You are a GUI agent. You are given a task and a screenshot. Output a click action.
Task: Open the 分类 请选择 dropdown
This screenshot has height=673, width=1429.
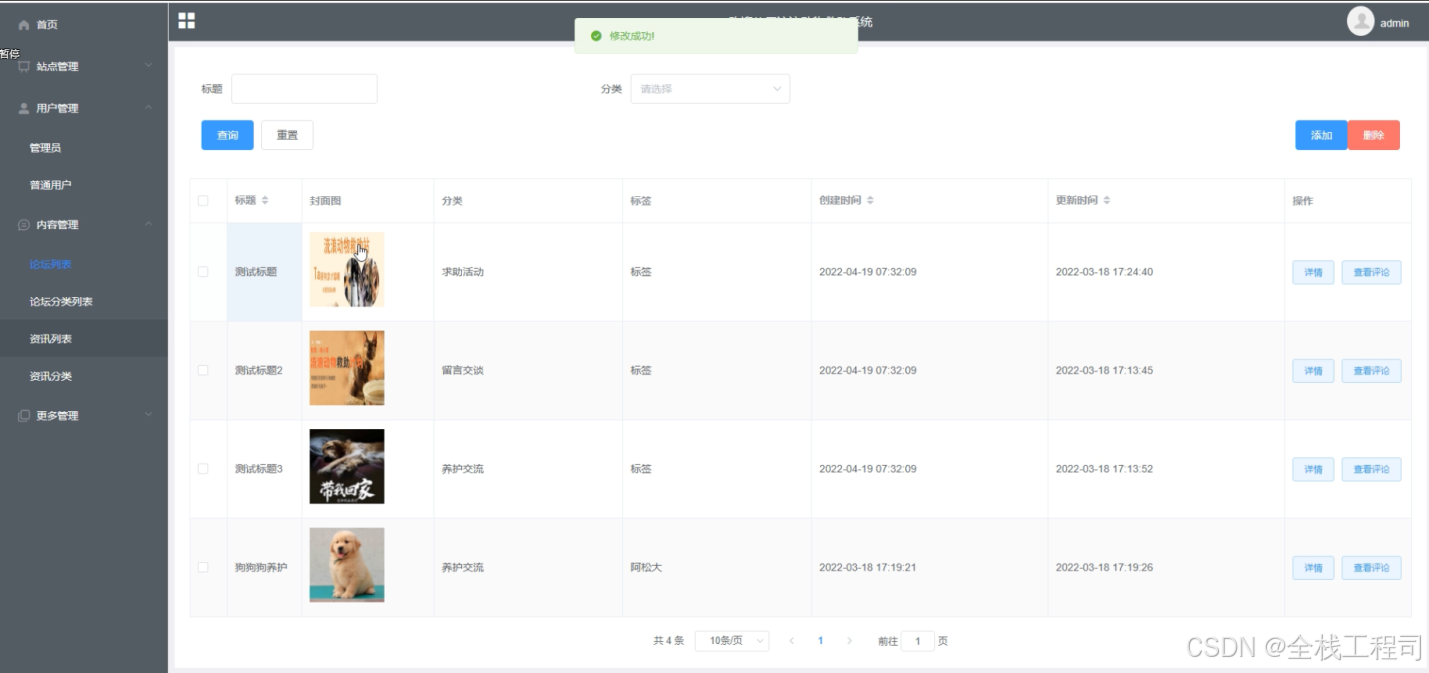click(x=710, y=89)
